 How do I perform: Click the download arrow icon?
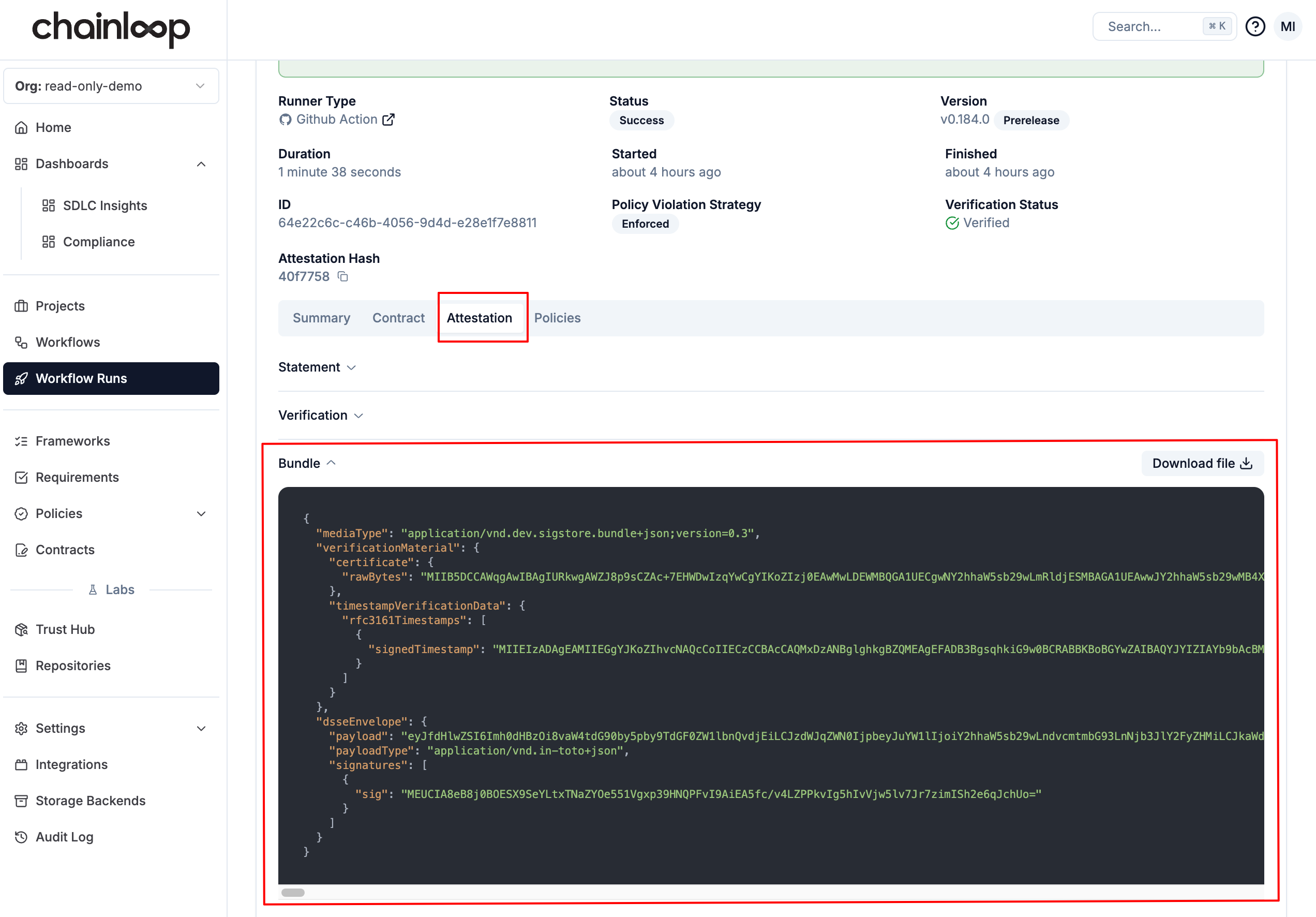tap(1246, 463)
